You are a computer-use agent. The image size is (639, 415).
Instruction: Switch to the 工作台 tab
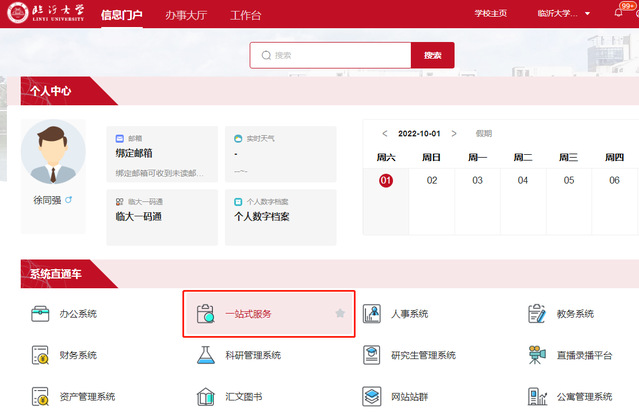point(246,16)
